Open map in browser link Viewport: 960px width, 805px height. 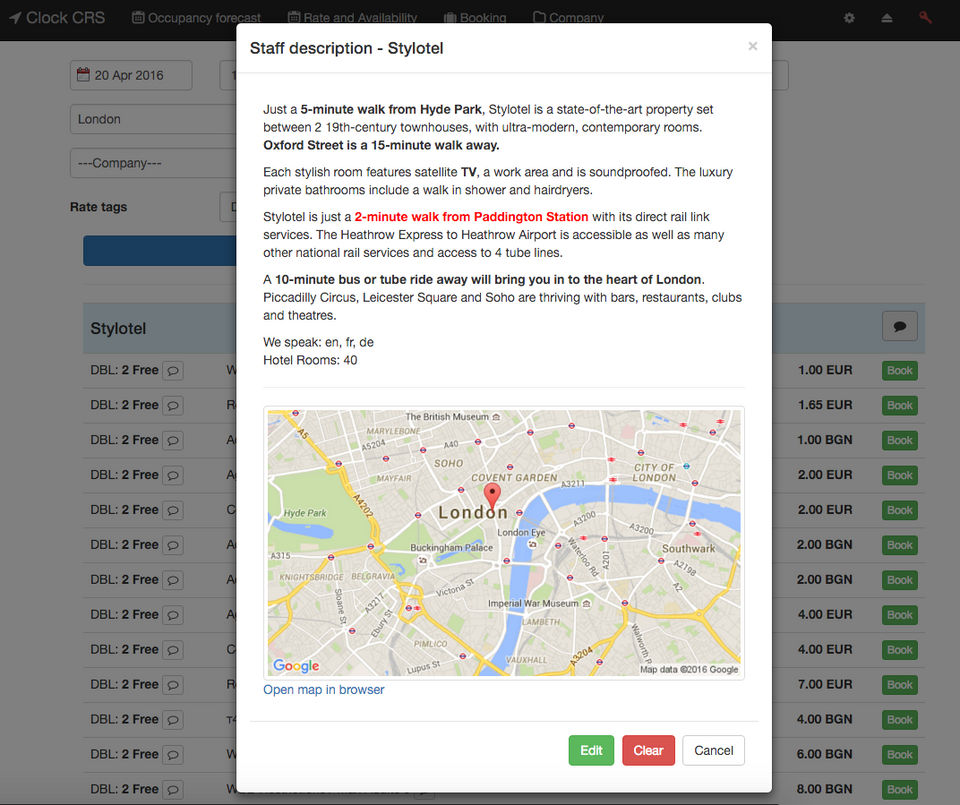coord(323,690)
